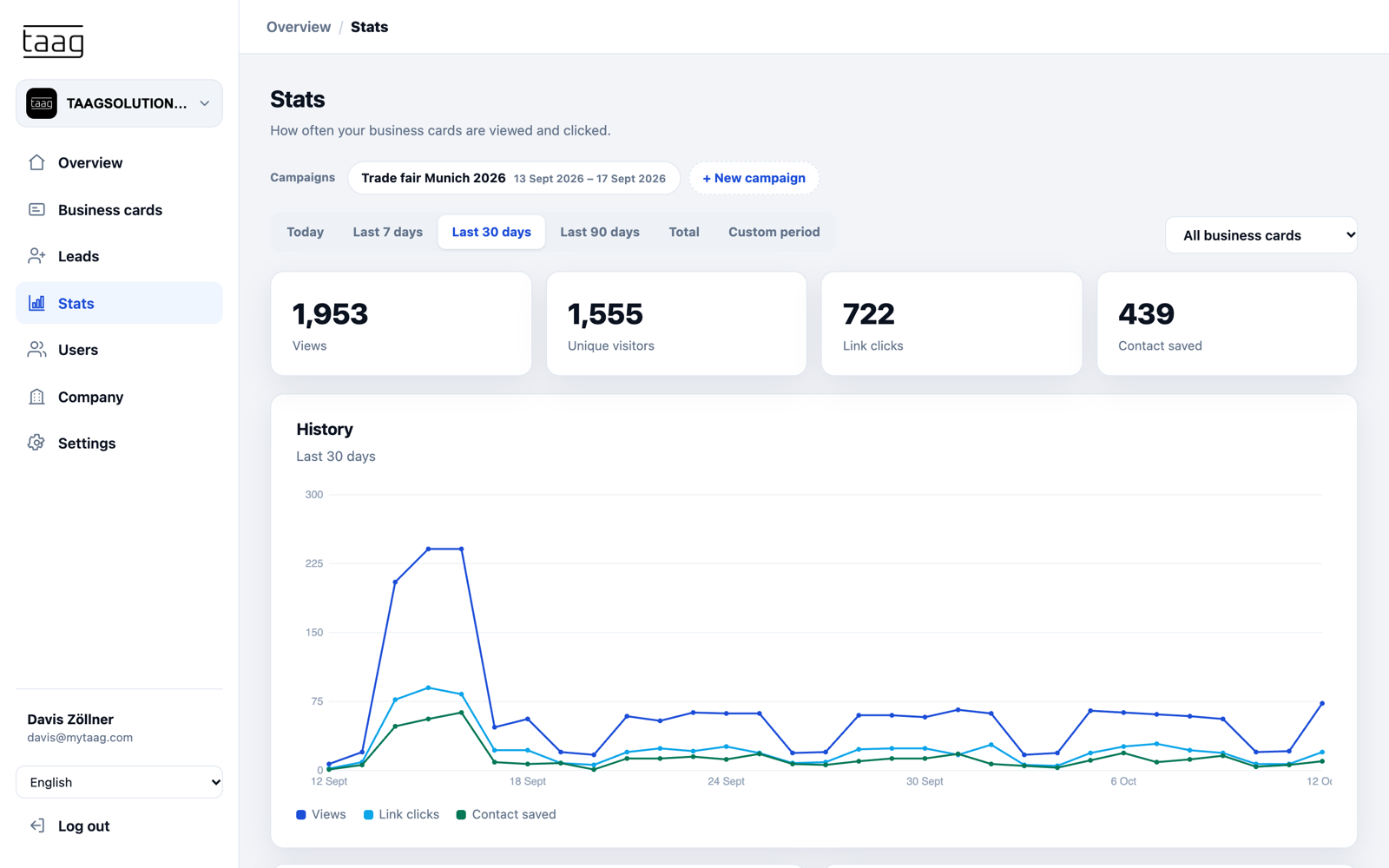This screenshot has width=1389, height=868.
Task: Click the light blue Link clicks swatch
Action: click(x=368, y=814)
